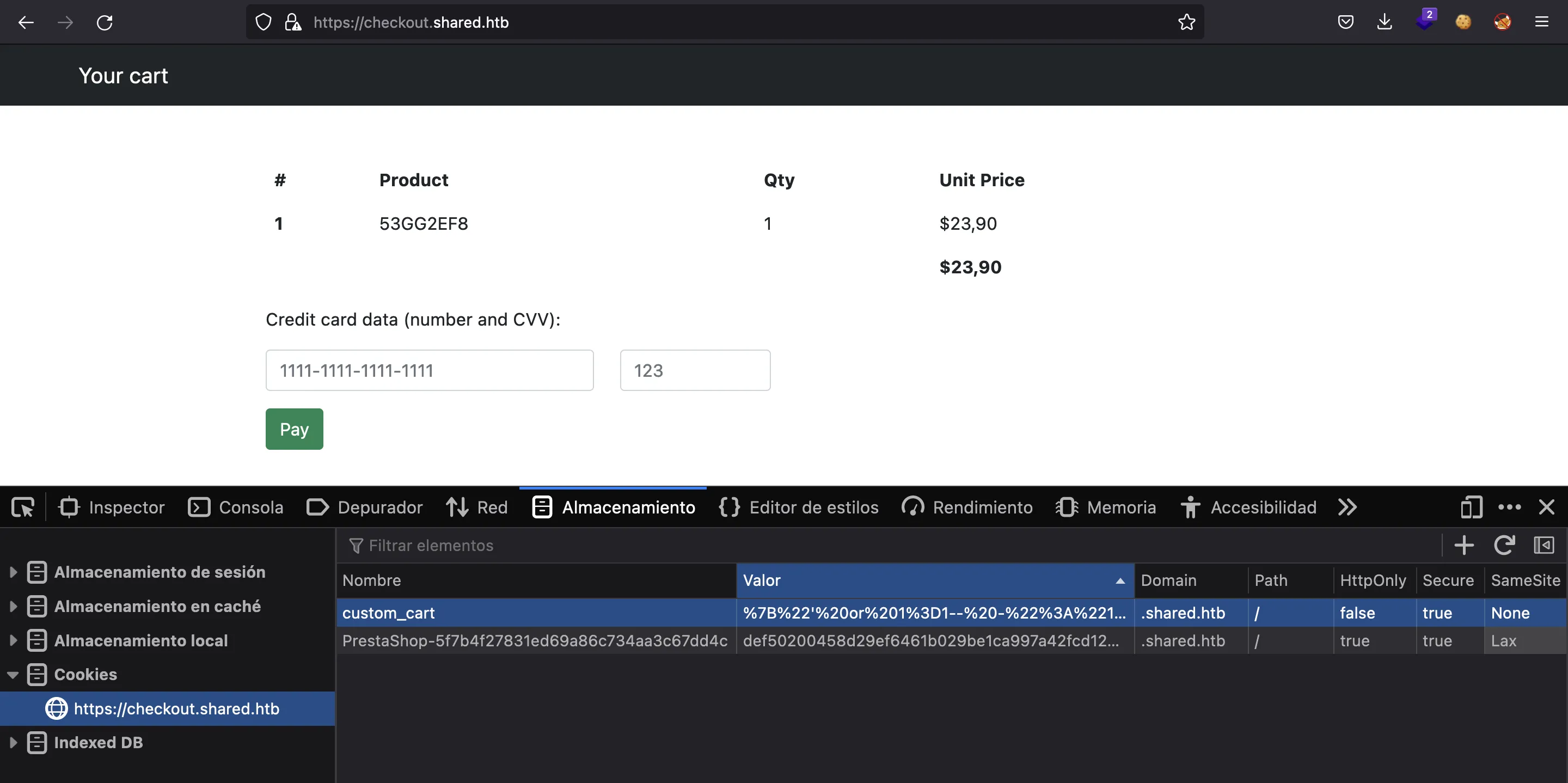Sort by Path column header
The image size is (1568, 783).
1290,580
